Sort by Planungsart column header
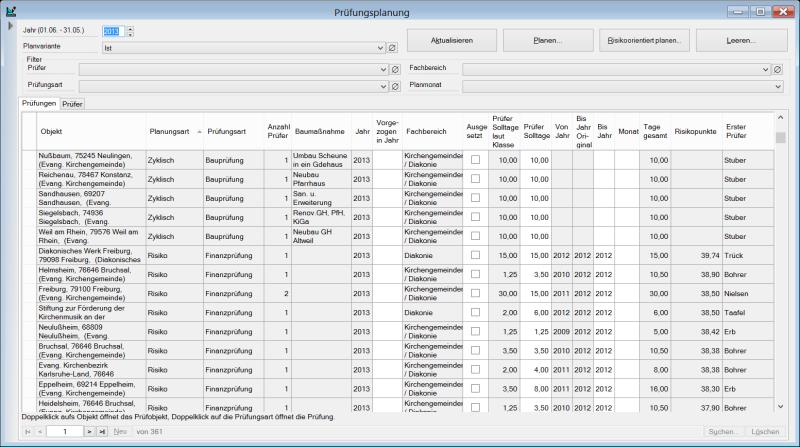This screenshot has width=800, height=447. tap(174, 132)
